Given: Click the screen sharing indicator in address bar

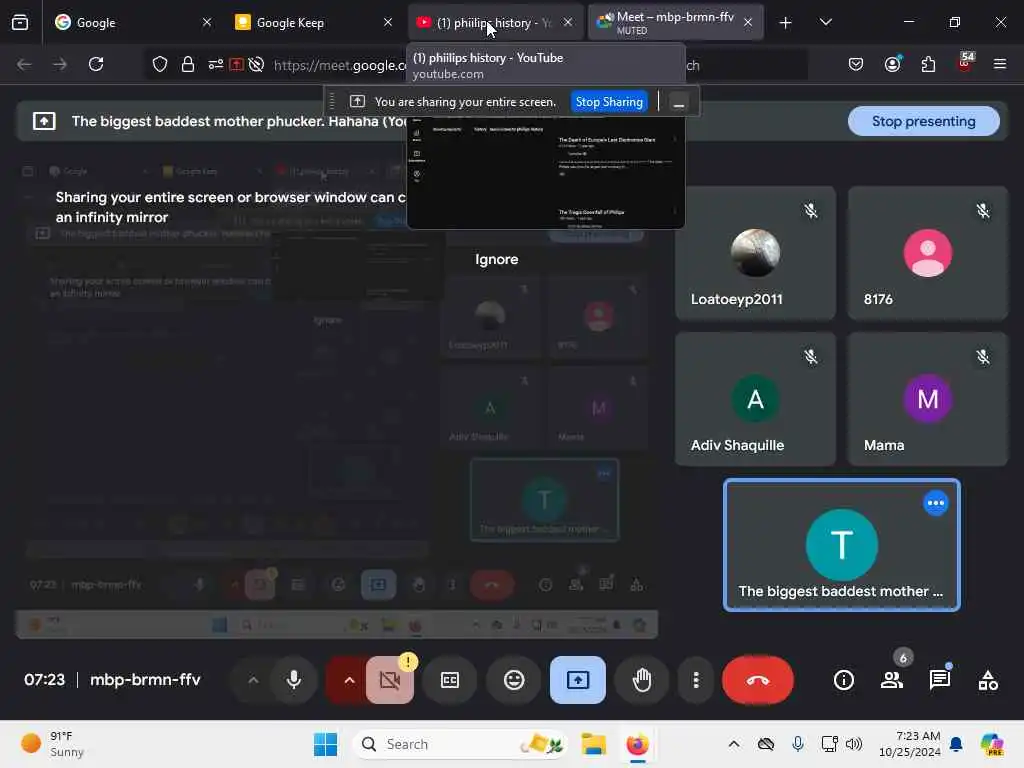Looking at the screenshot, I should point(236,64).
